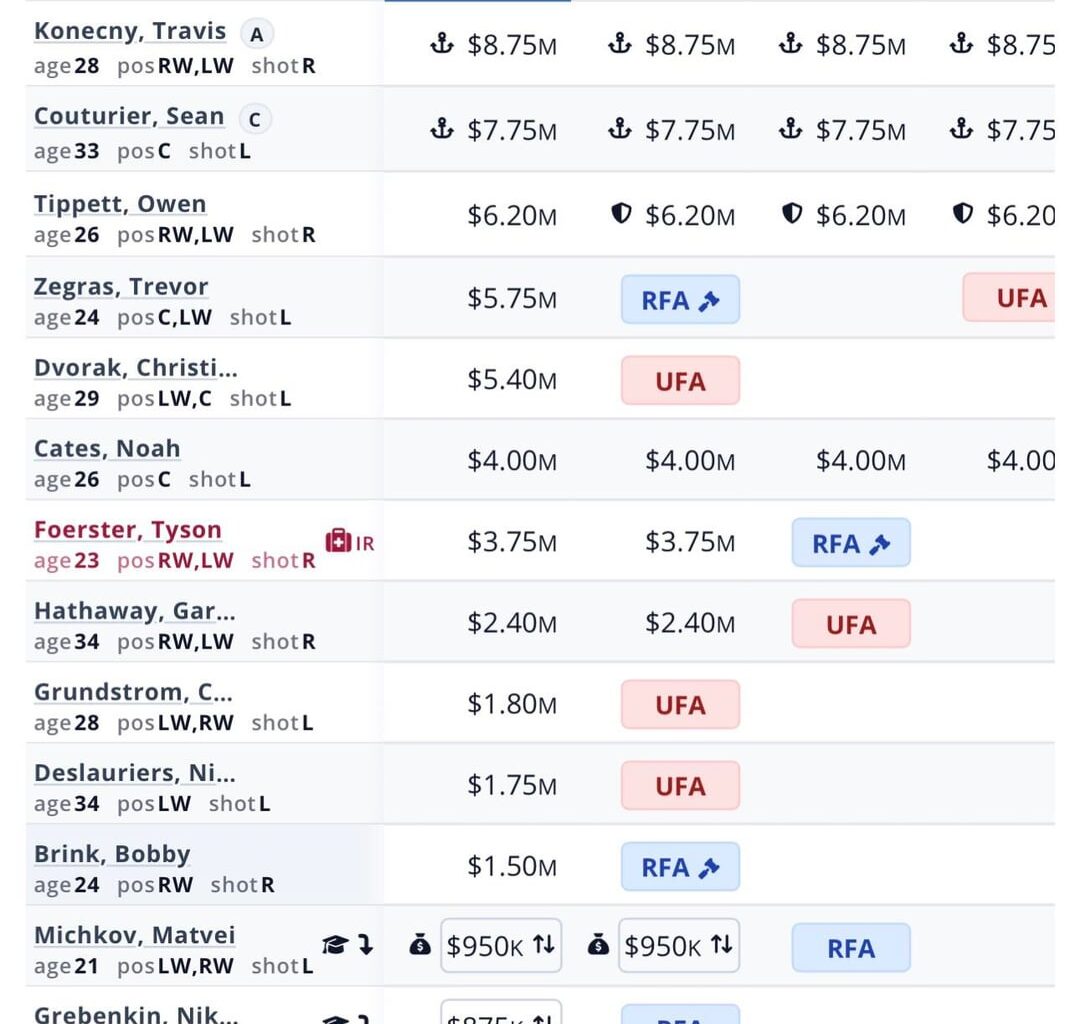Open Matvei Michkov's player profile link
Viewport: 1080px width, 1024px height.
[135, 936]
